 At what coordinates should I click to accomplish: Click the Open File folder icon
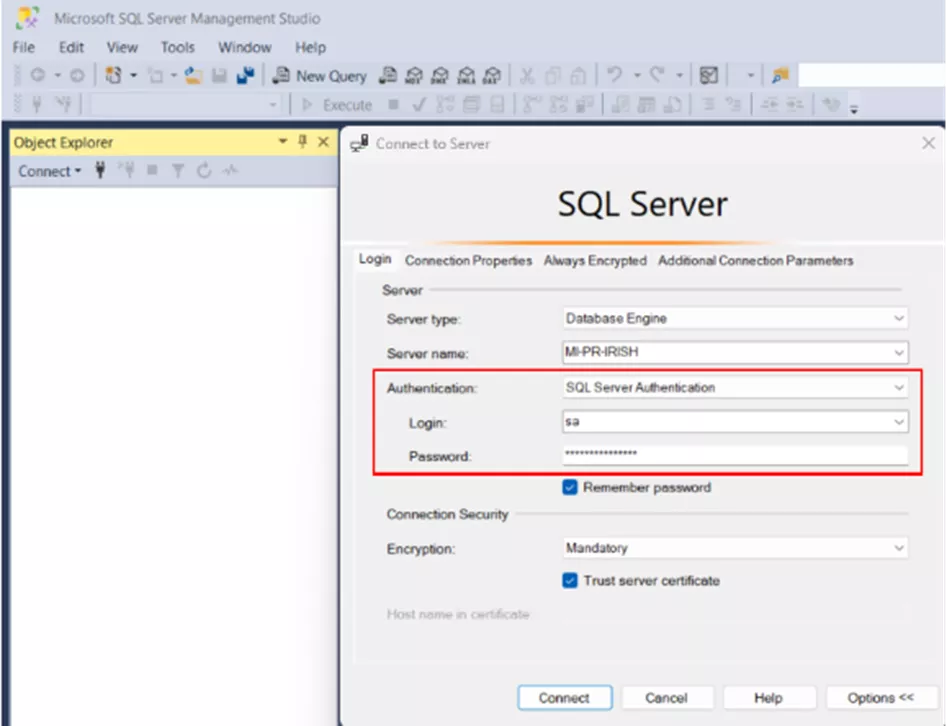[x=193, y=75]
